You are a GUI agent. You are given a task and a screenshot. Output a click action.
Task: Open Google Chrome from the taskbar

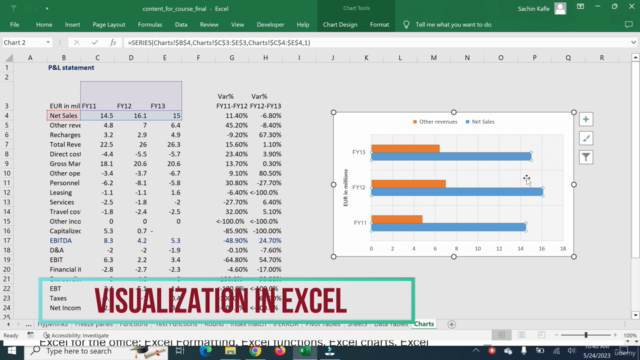point(255,351)
